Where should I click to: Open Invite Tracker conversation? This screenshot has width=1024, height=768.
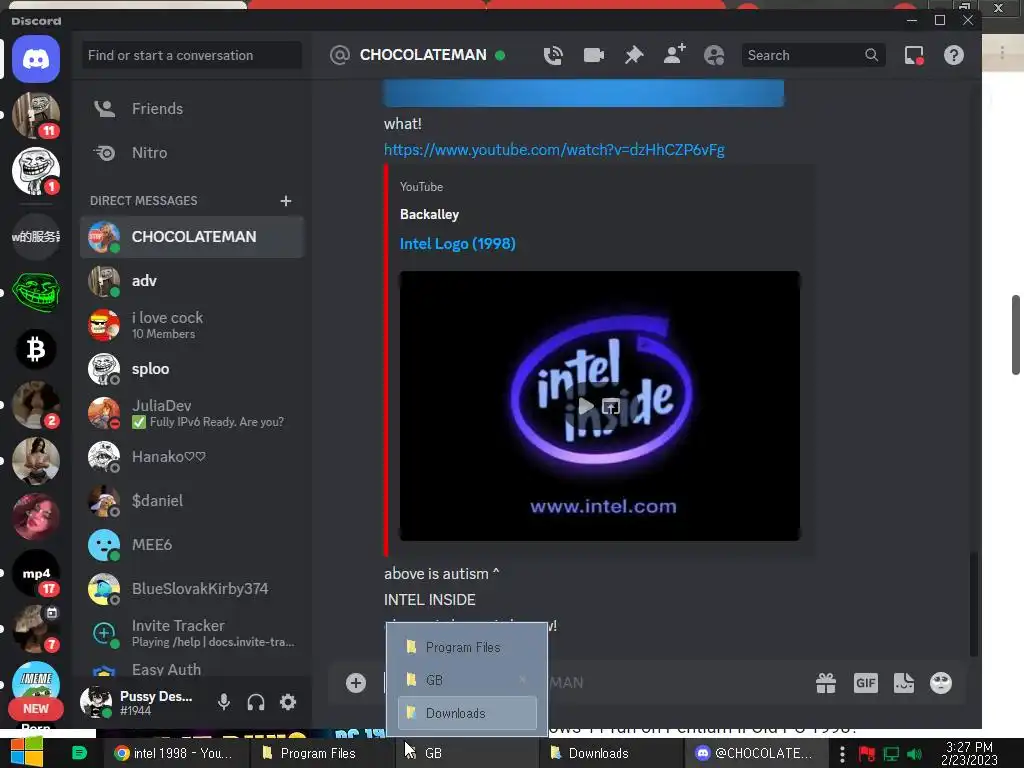tap(192, 633)
